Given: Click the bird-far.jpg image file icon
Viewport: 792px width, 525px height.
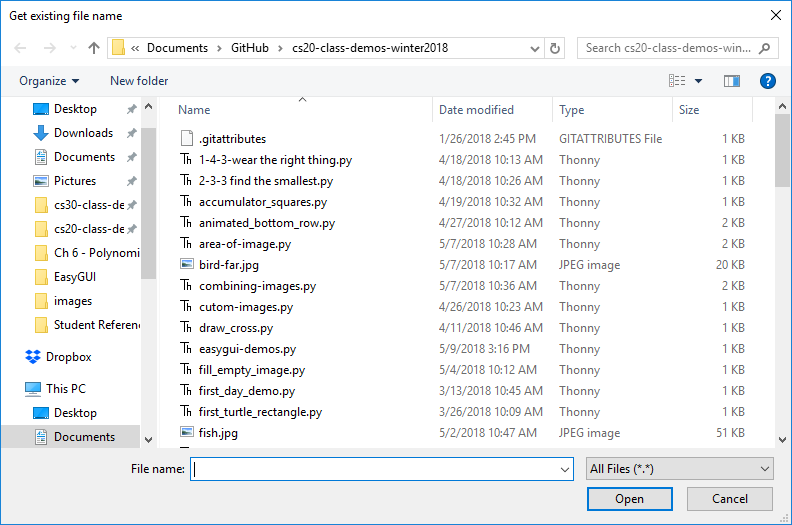Looking at the screenshot, I should (x=186, y=265).
